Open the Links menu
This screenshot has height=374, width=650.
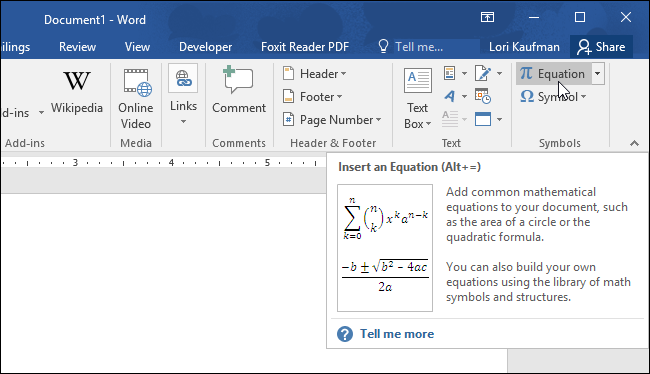pyautogui.click(x=183, y=95)
